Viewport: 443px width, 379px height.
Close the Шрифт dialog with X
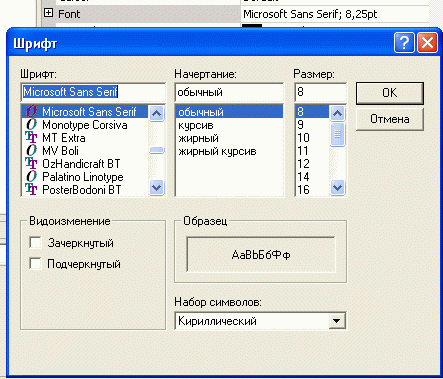point(427,43)
